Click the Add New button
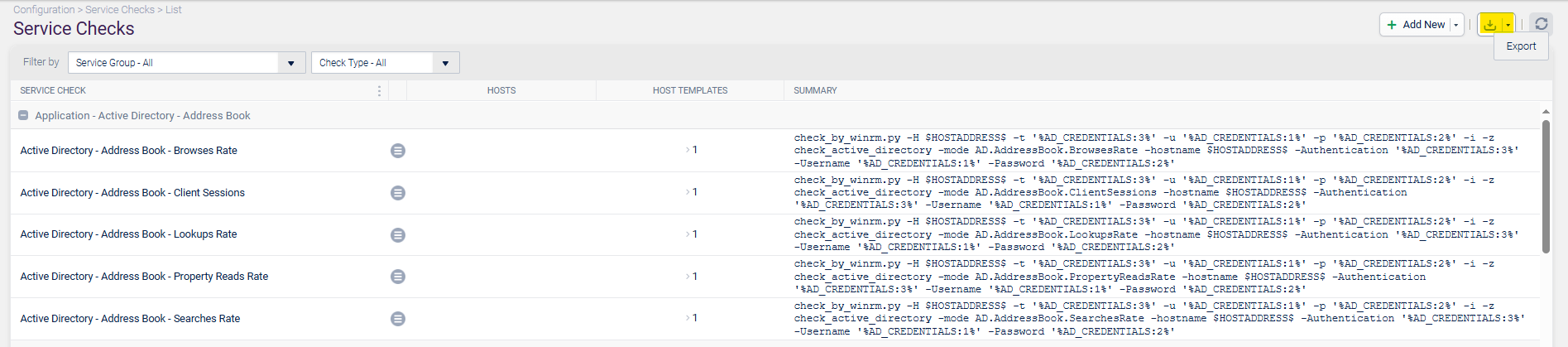 1416,25
